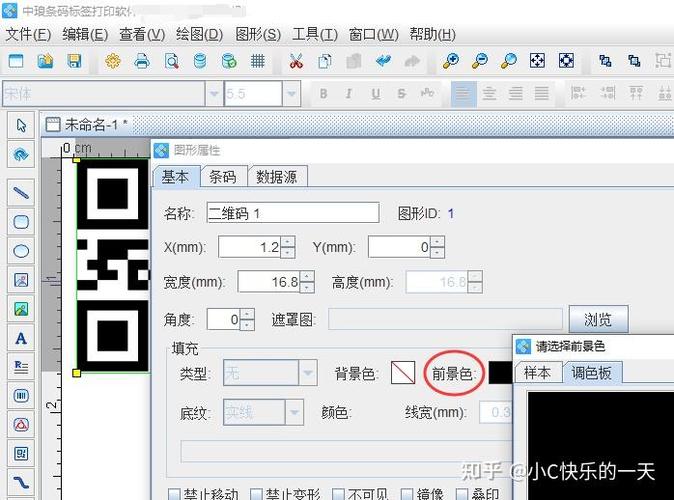Click the align left text button
This screenshot has height=500, width=674.
463,93
